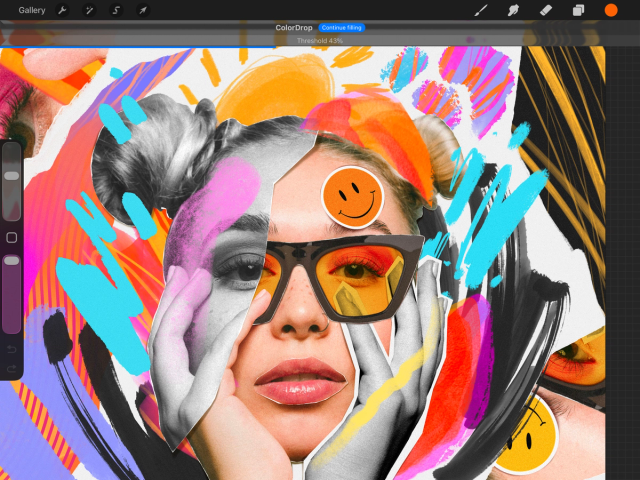Select the Paint brush tool
This screenshot has width=640, height=480.
click(480, 10)
